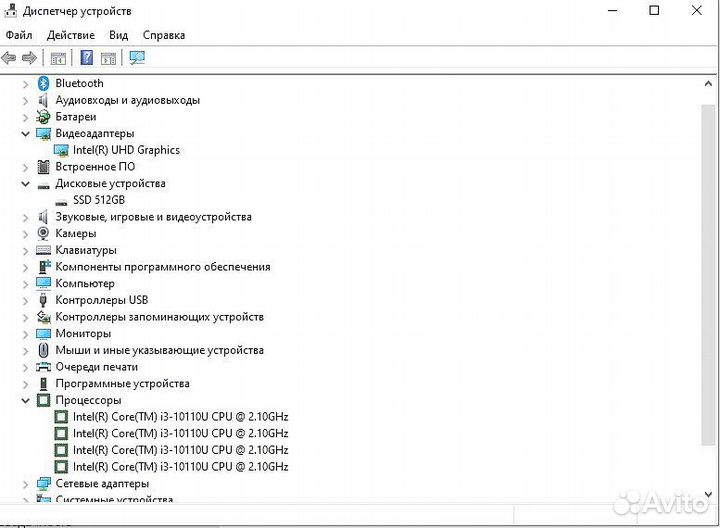Expand the Камеры node chevron

26,234
